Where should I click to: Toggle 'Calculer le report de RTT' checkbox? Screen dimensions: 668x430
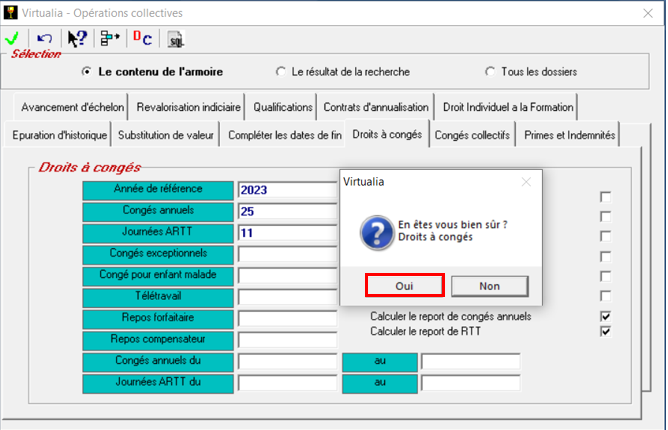coord(605,331)
